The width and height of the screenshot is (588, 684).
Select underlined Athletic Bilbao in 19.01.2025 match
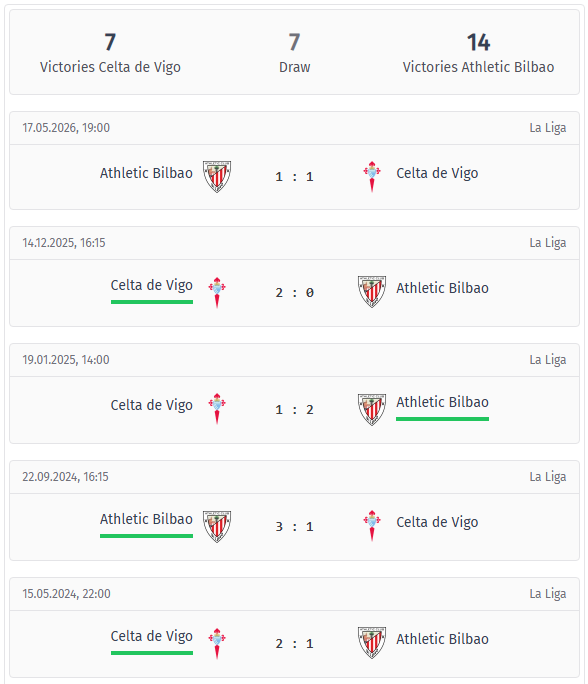coord(442,402)
